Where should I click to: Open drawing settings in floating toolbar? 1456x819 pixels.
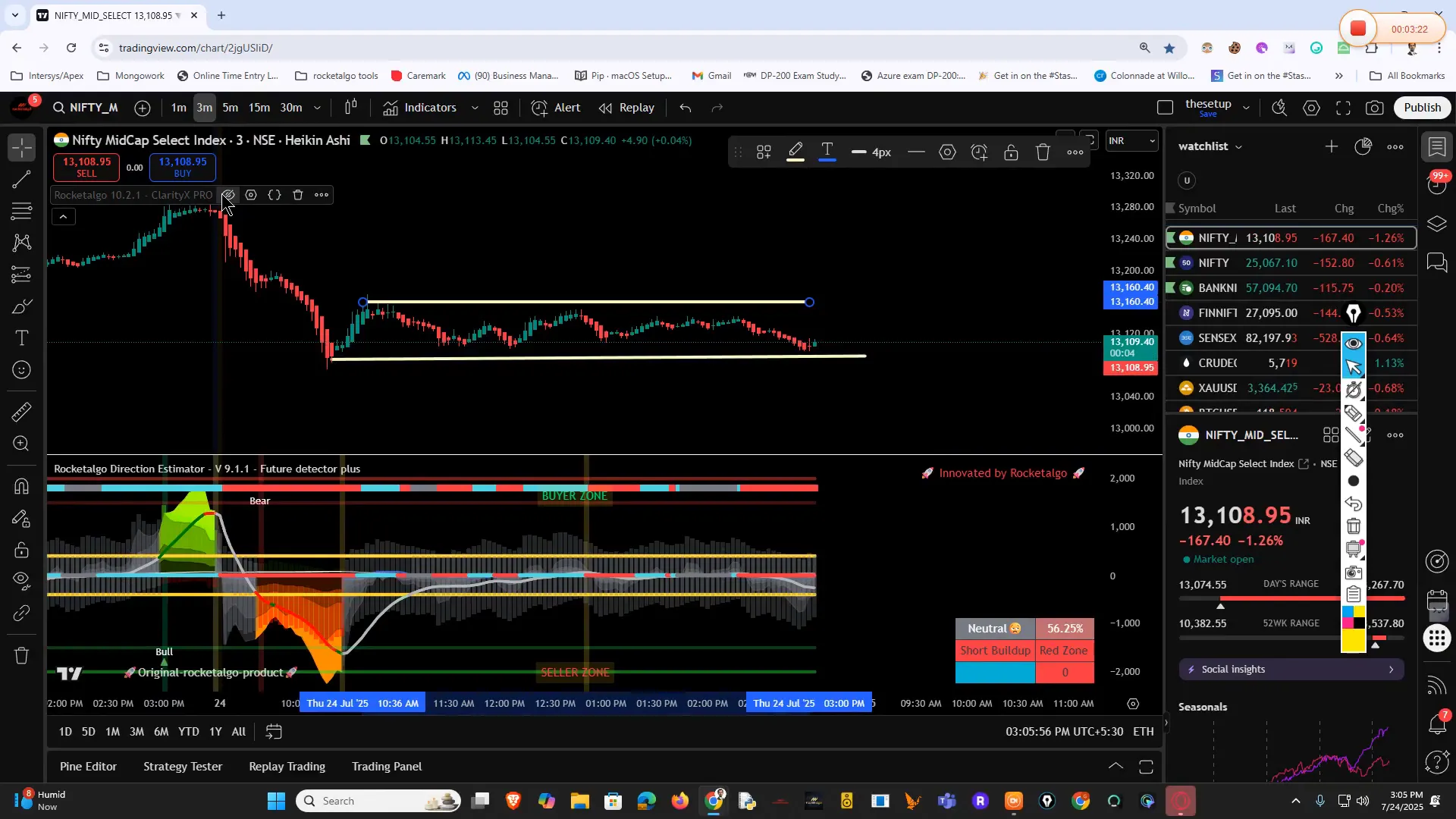948,152
